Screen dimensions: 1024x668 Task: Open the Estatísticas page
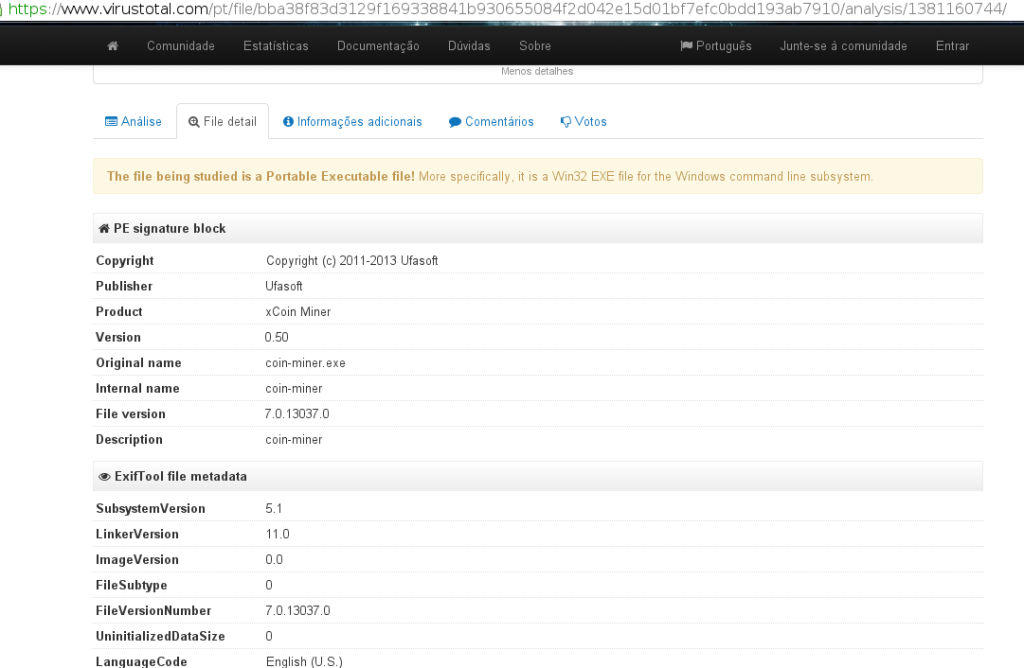click(x=276, y=46)
